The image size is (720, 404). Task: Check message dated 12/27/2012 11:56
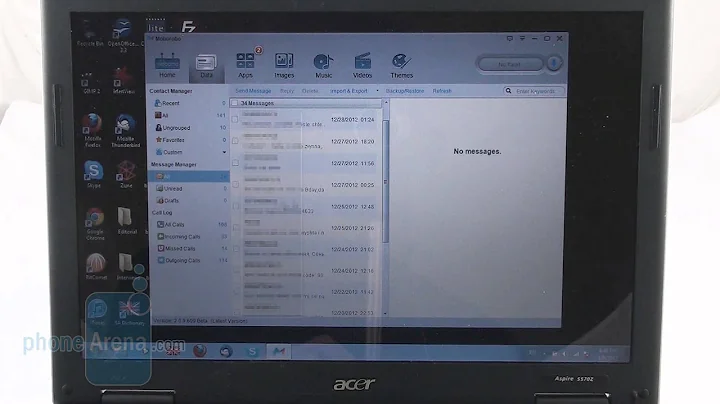tap(235, 163)
